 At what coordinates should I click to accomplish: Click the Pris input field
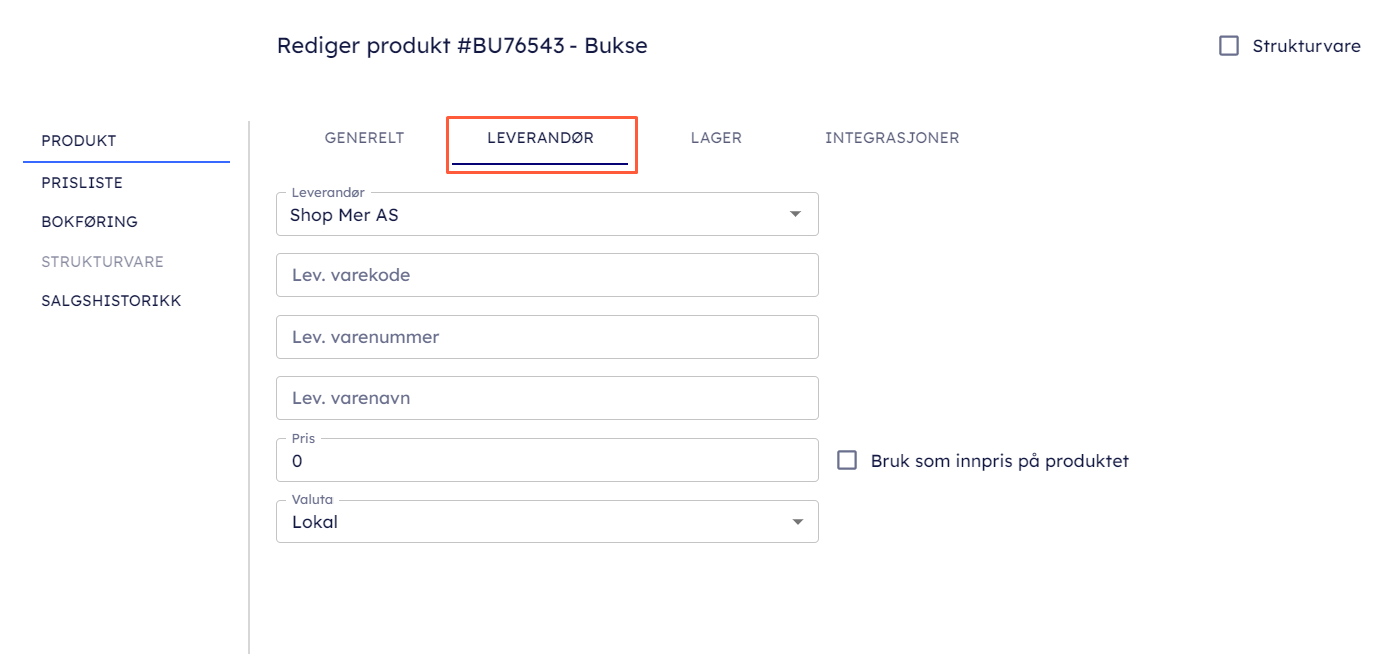point(547,461)
